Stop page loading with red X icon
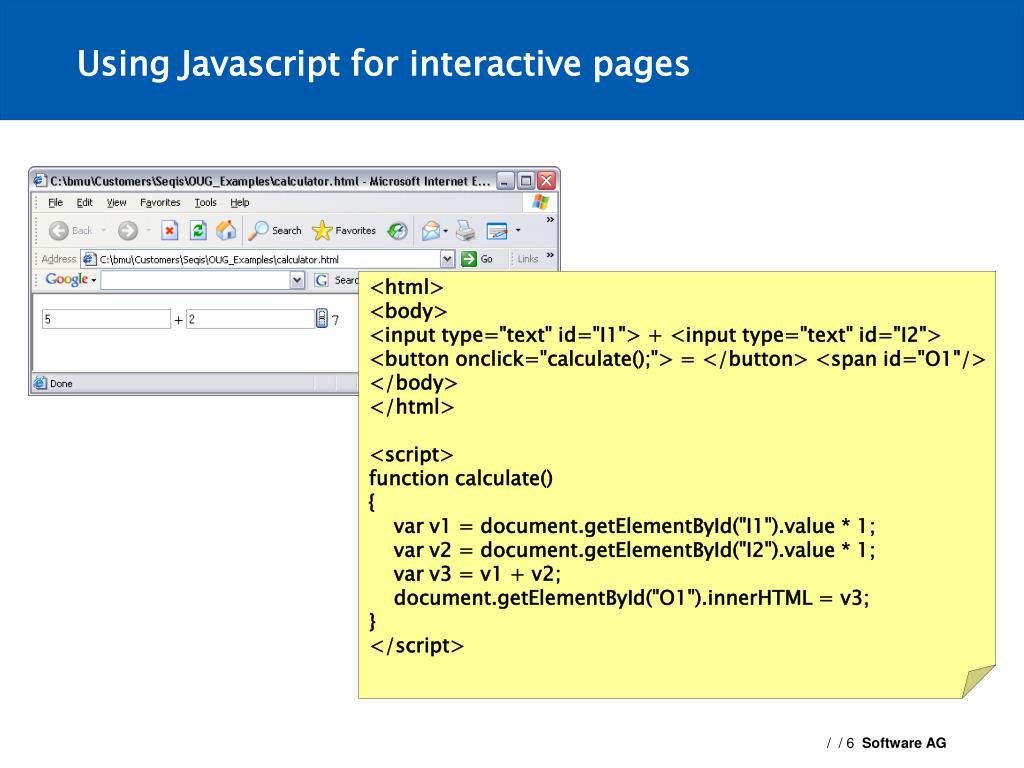 [170, 231]
